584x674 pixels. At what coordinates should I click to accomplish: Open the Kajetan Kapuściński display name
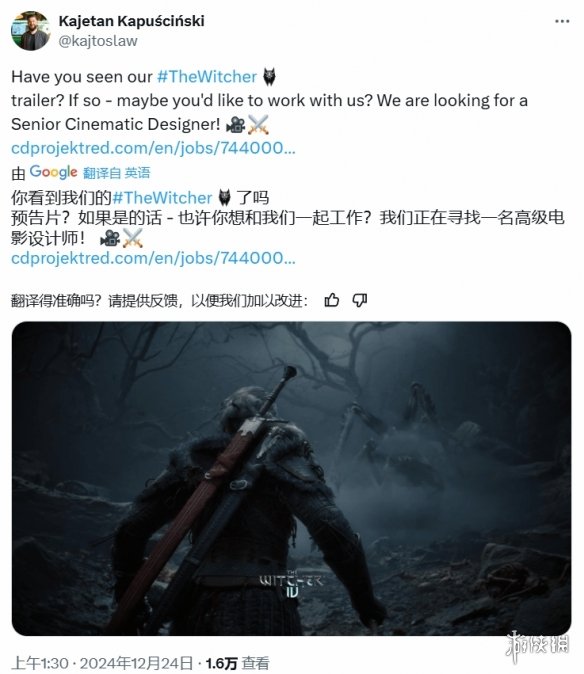(x=131, y=21)
